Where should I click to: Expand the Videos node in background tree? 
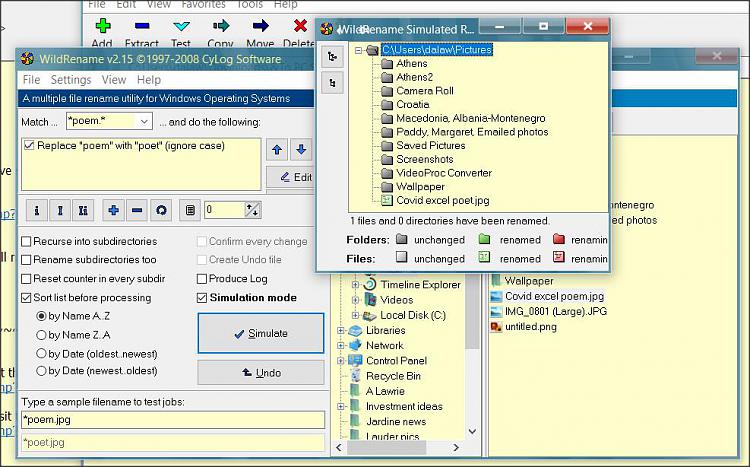pos(355,300)
